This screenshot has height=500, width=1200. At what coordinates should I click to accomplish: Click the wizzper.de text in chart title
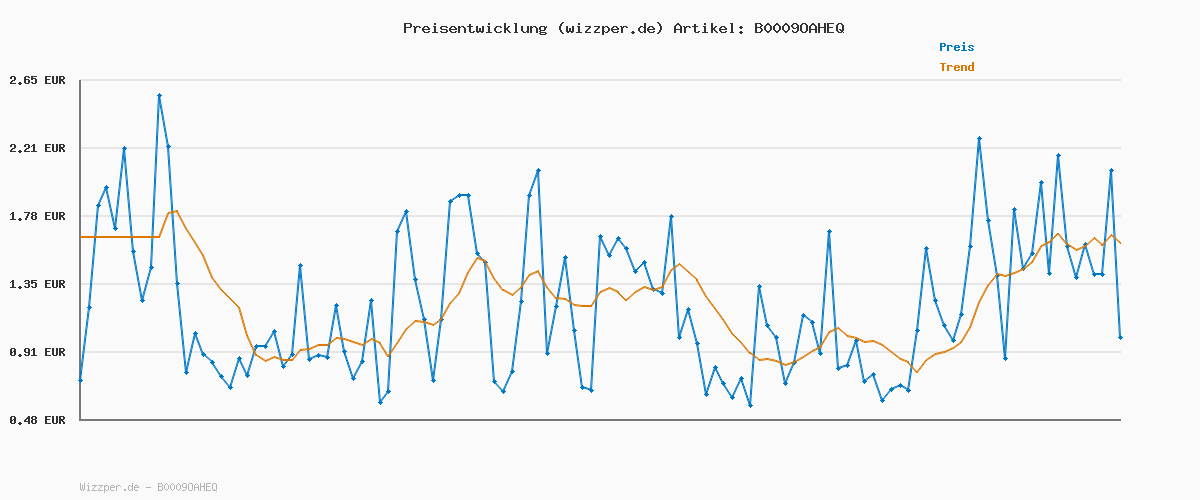609,28
